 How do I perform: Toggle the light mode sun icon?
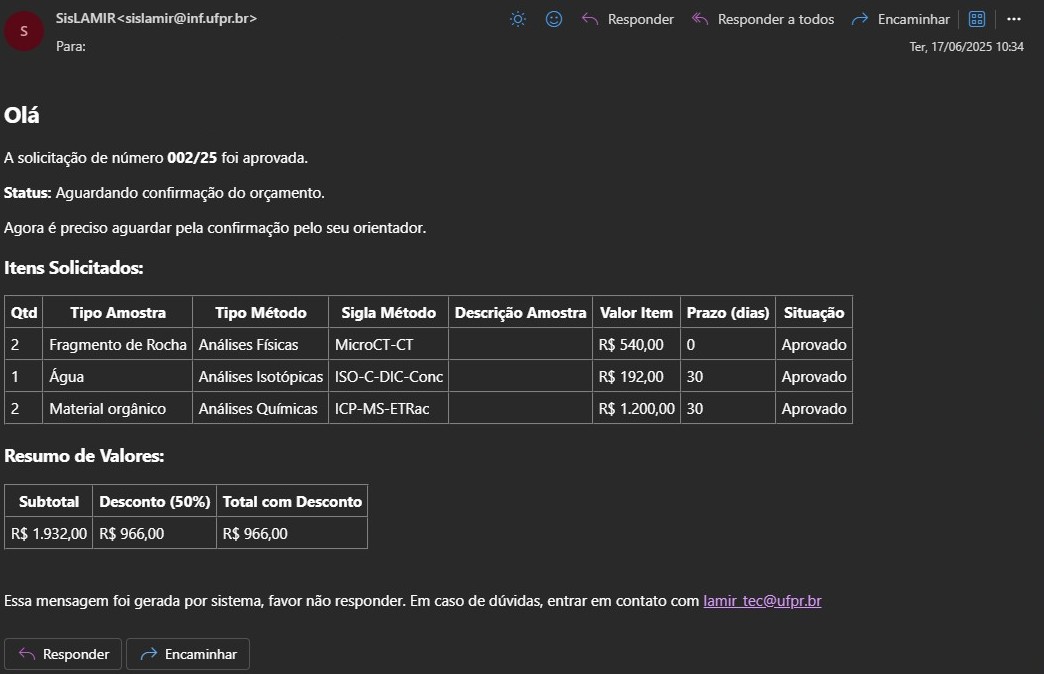pos(518,19)
